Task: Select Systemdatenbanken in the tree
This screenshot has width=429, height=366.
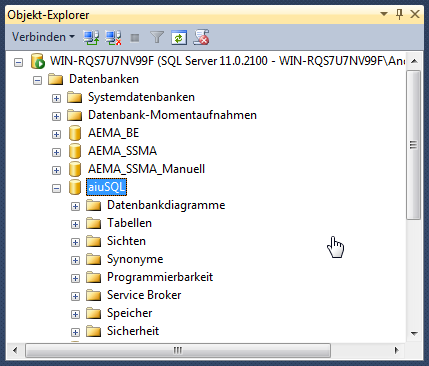Action: point(141,97)
